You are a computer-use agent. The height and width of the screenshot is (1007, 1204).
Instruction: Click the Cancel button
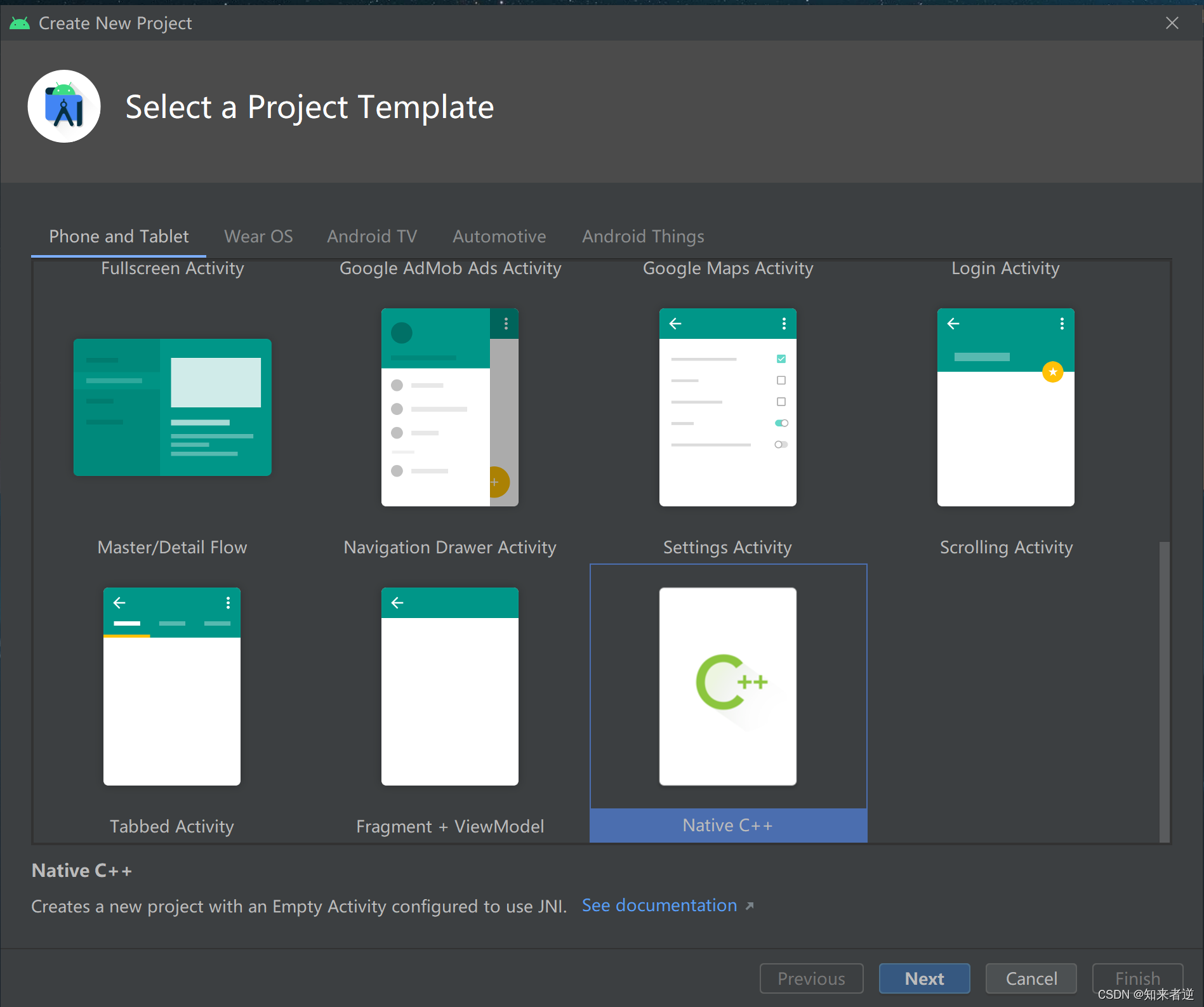1031,978
